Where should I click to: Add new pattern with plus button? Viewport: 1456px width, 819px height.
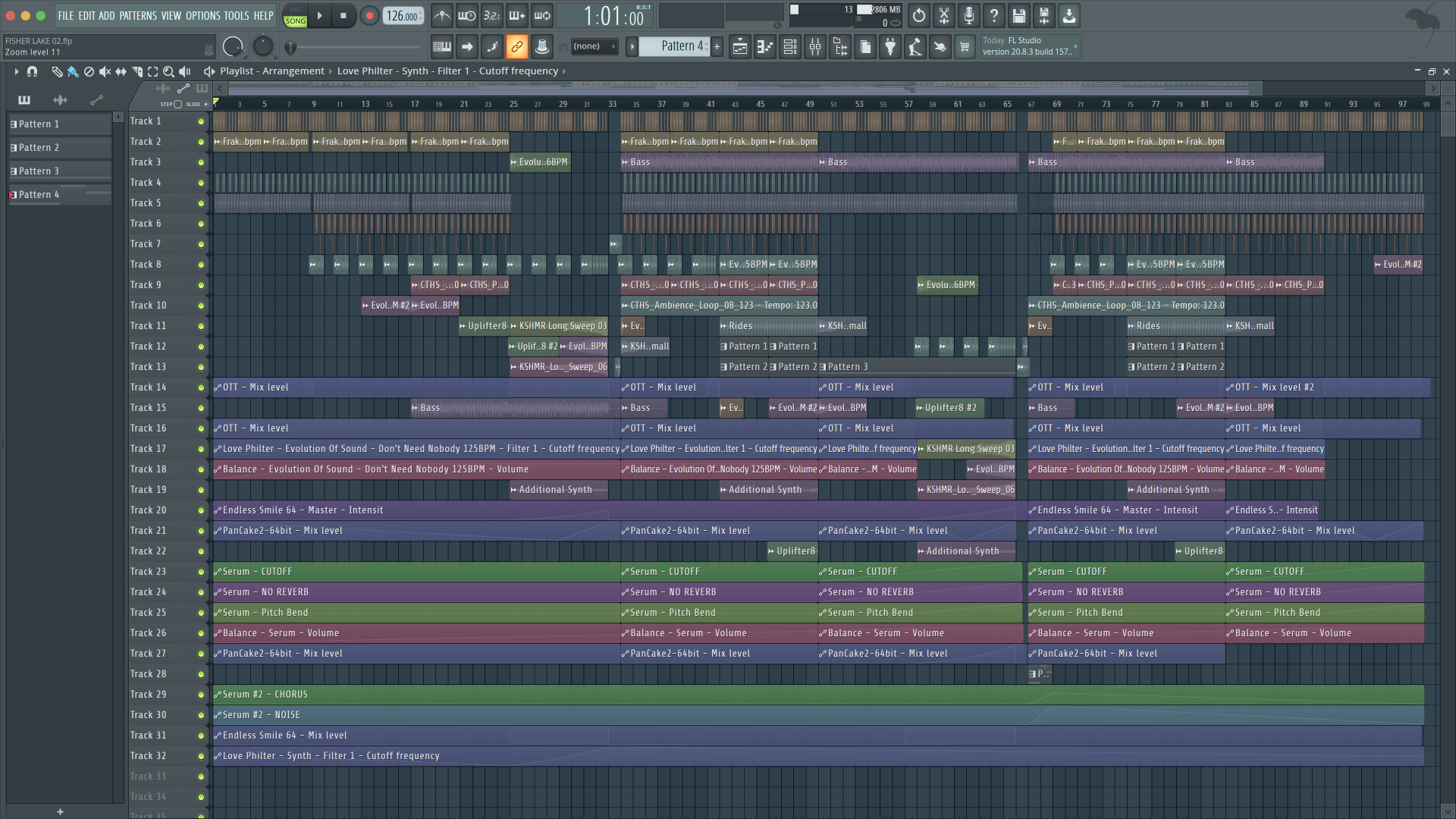(717, 46)
